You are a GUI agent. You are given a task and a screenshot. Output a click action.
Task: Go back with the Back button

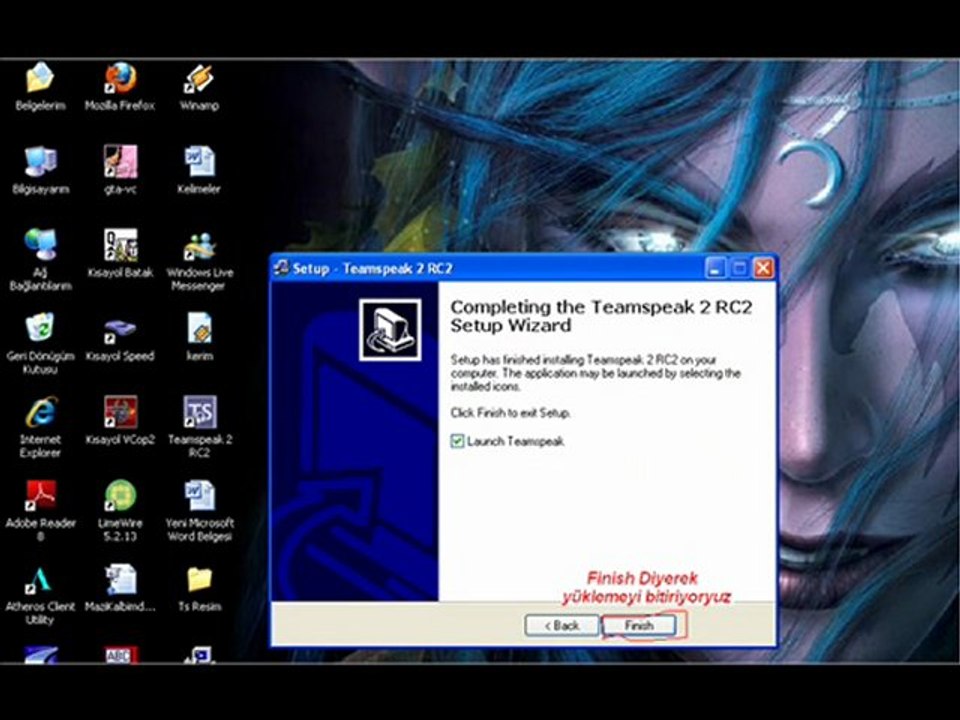[562, 626]
